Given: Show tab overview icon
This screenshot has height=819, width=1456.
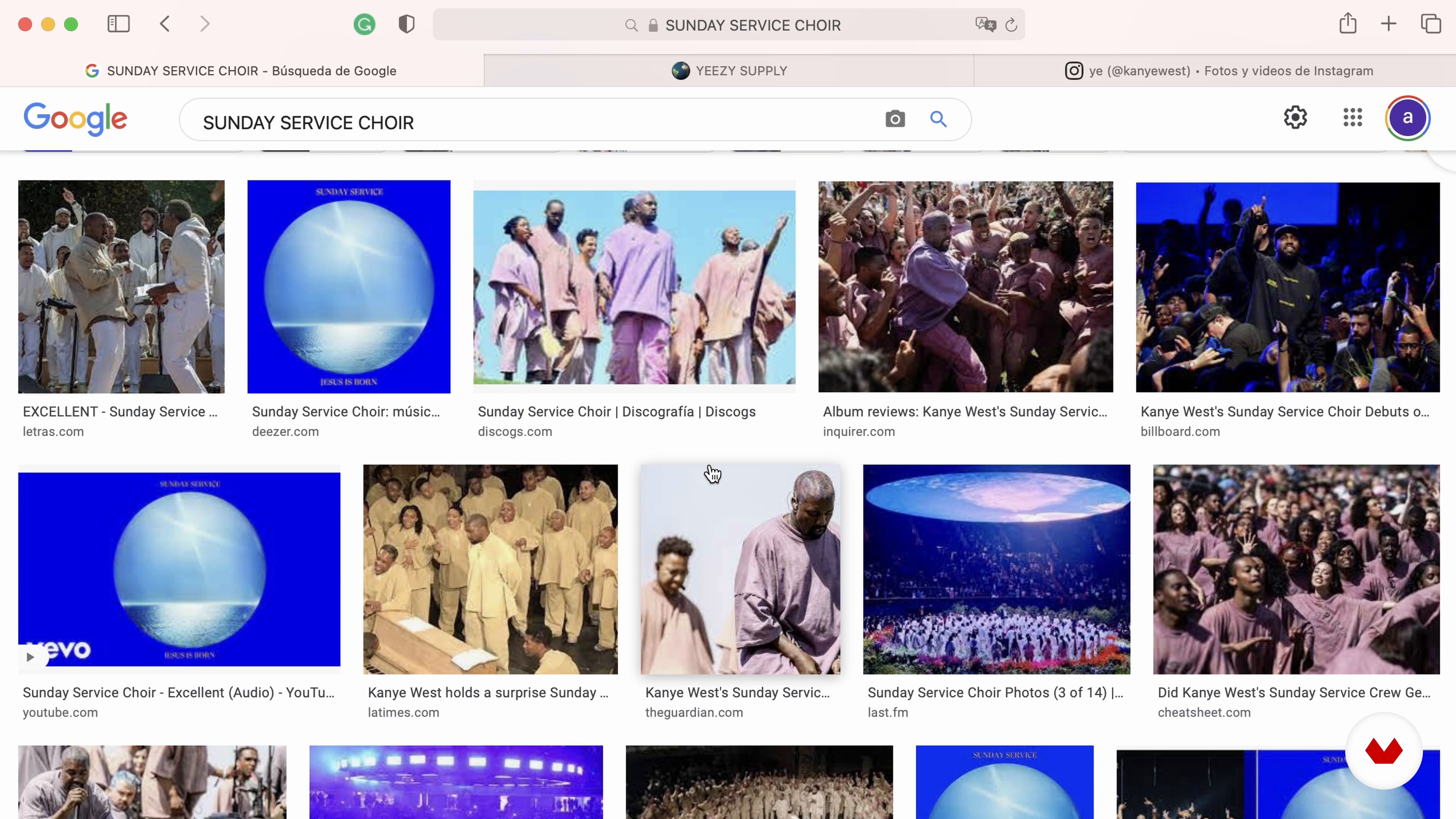Looking at the screenshot, I should [x=1431, y=24].
